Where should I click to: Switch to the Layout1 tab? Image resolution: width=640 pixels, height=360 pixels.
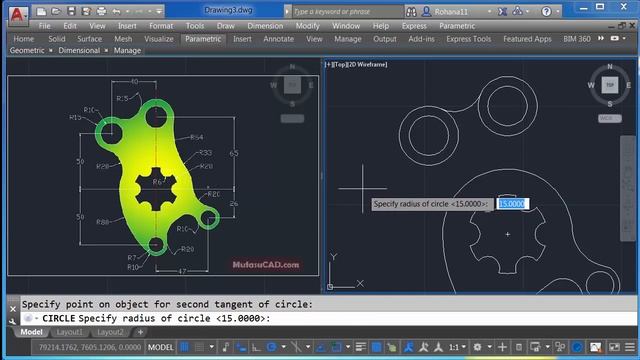[x=69, y=332]
